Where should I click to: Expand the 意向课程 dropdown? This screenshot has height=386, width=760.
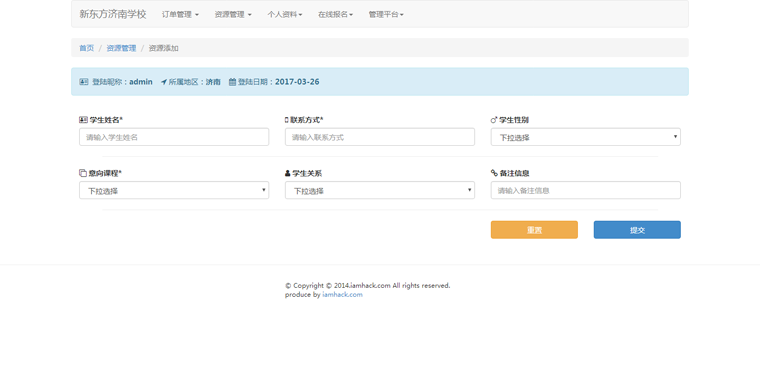click(174, 191)
